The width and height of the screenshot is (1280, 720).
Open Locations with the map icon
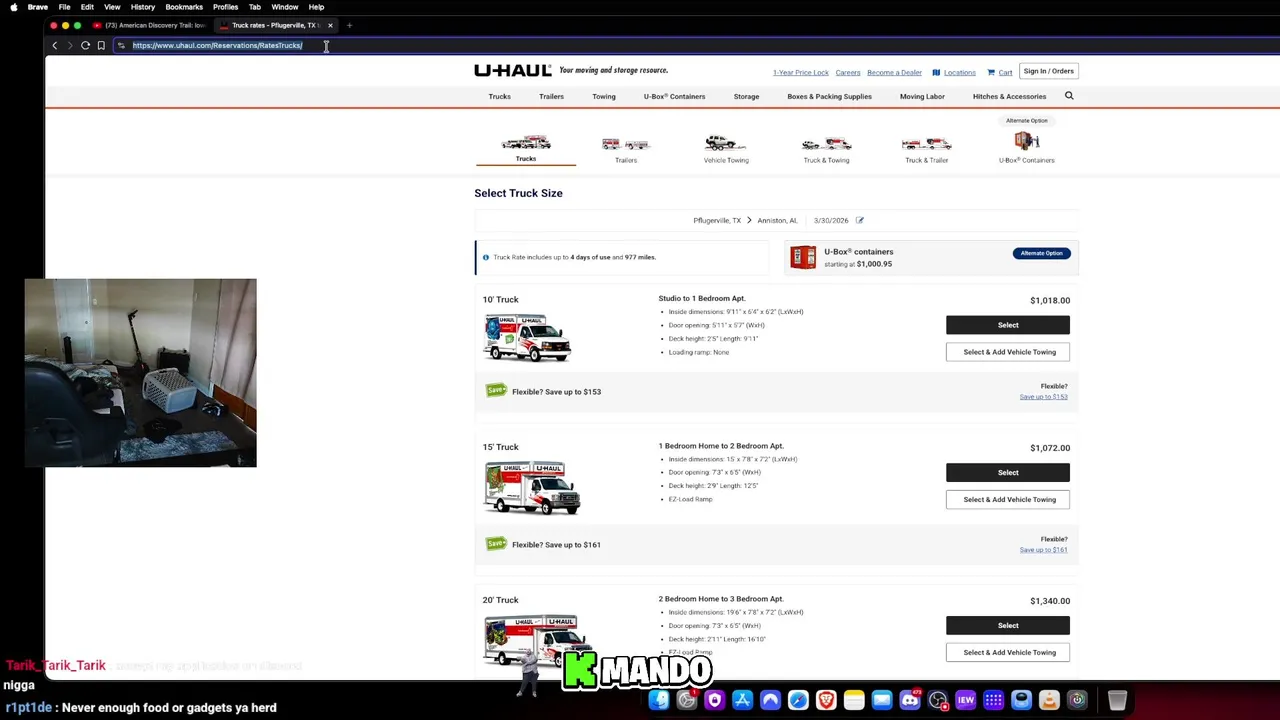pos(954,72)
